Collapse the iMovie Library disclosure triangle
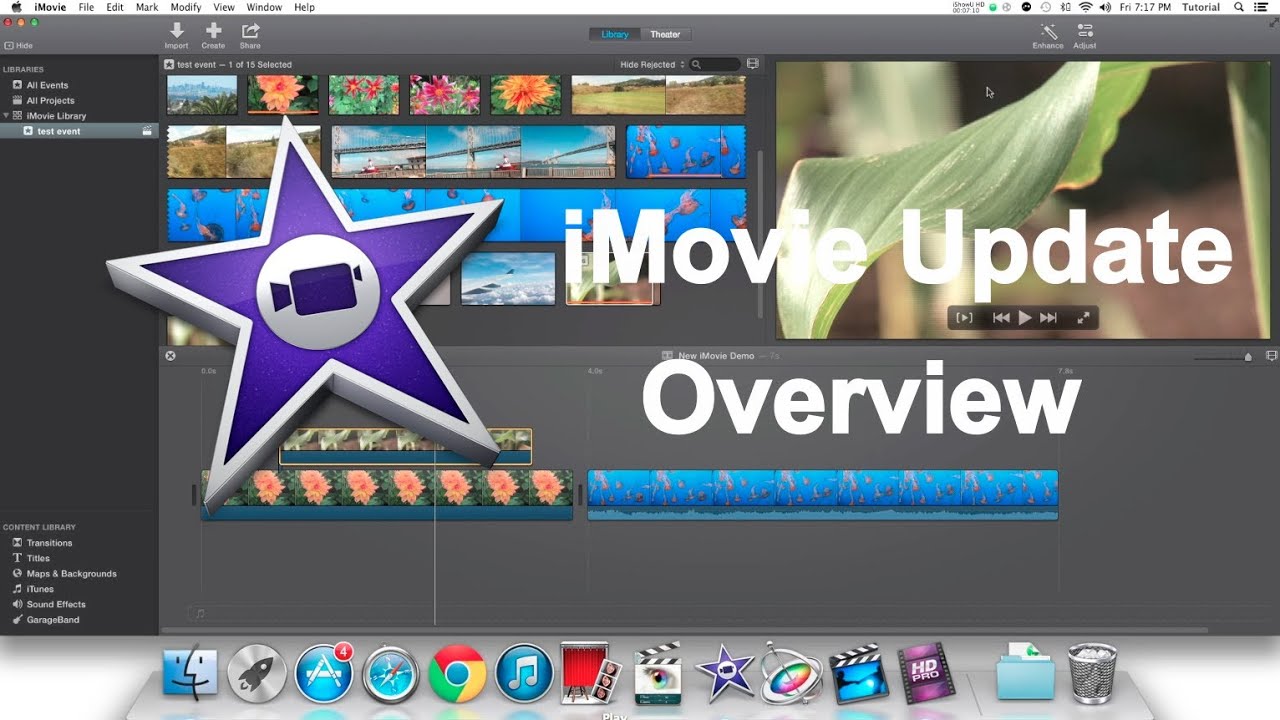Screen dimensions: 1280x720 coord(6,116)
